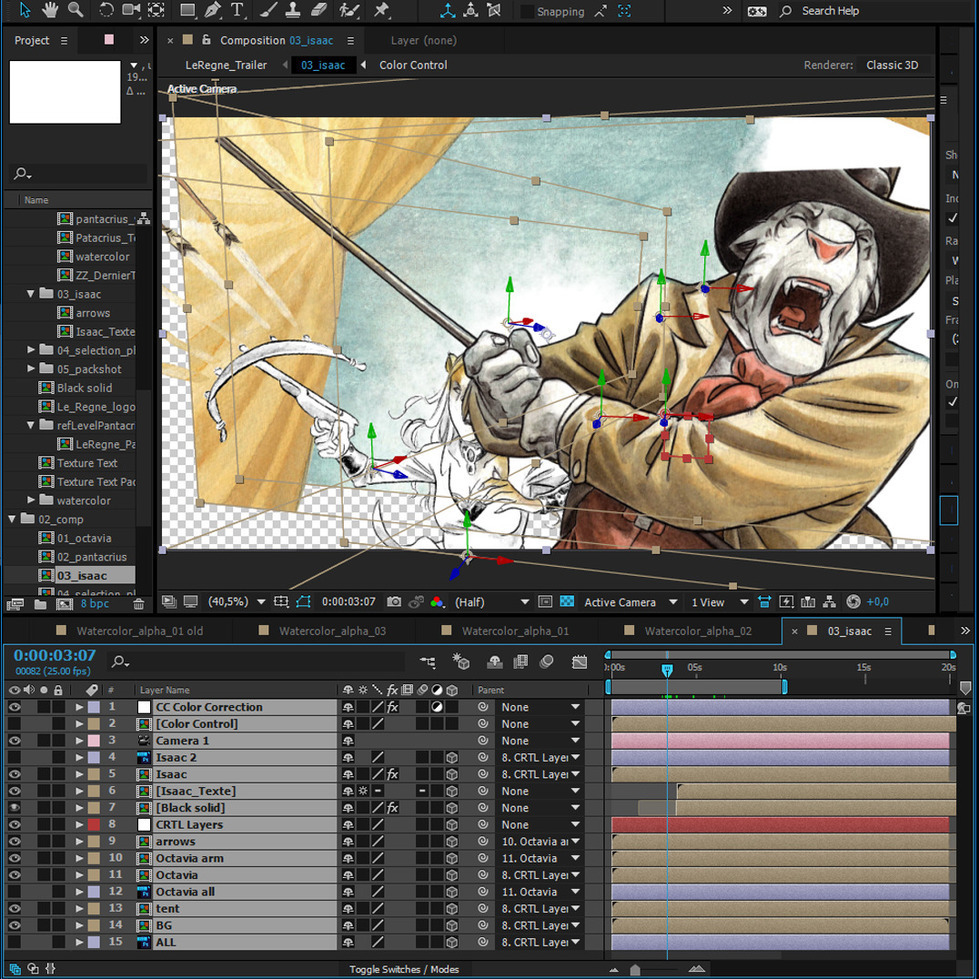Click the 8 bpc color depth button
This screenshot has width=979, height=979.
tap(95, 604)
